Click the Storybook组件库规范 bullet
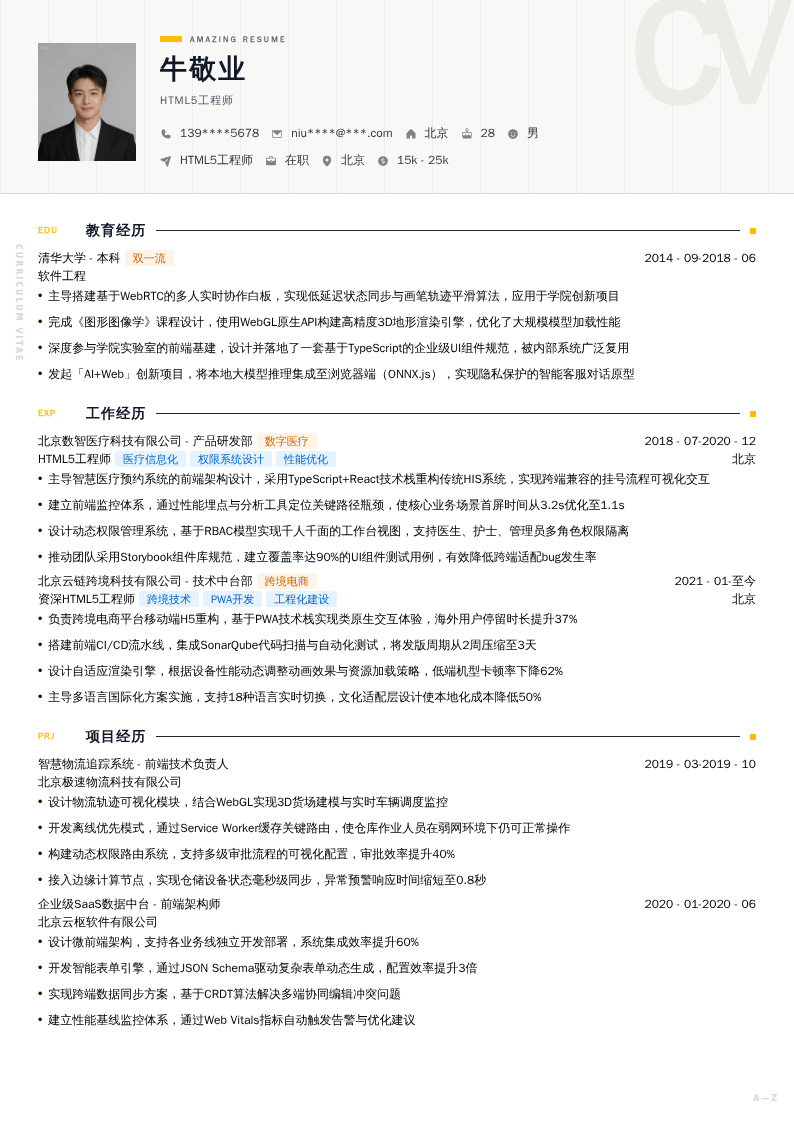The height and width of the screenshot is (1123, 794). click(x=322, y=556)
